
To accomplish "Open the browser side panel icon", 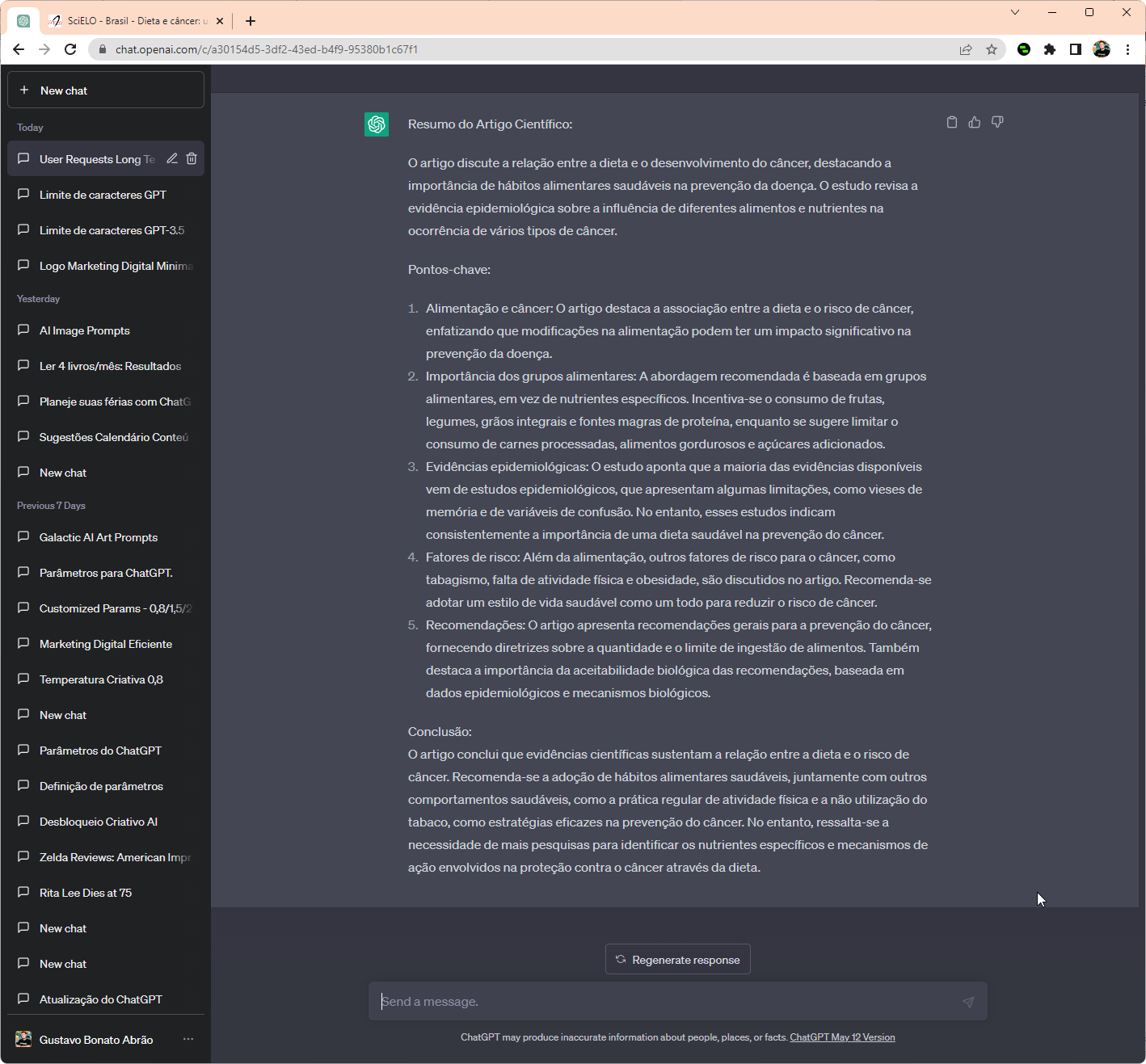I will (x=1076, y=49).
